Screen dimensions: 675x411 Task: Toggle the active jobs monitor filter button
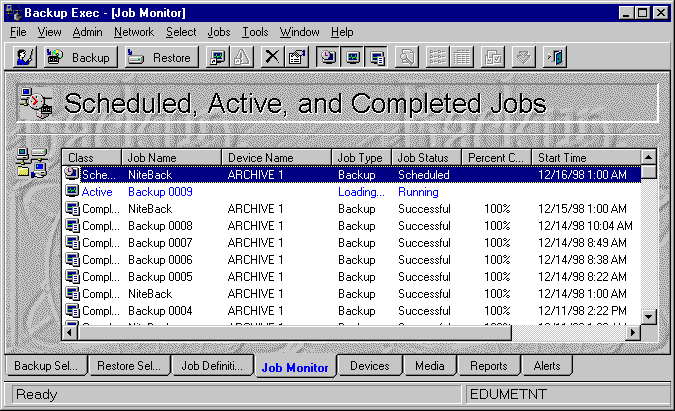point(353,57)
